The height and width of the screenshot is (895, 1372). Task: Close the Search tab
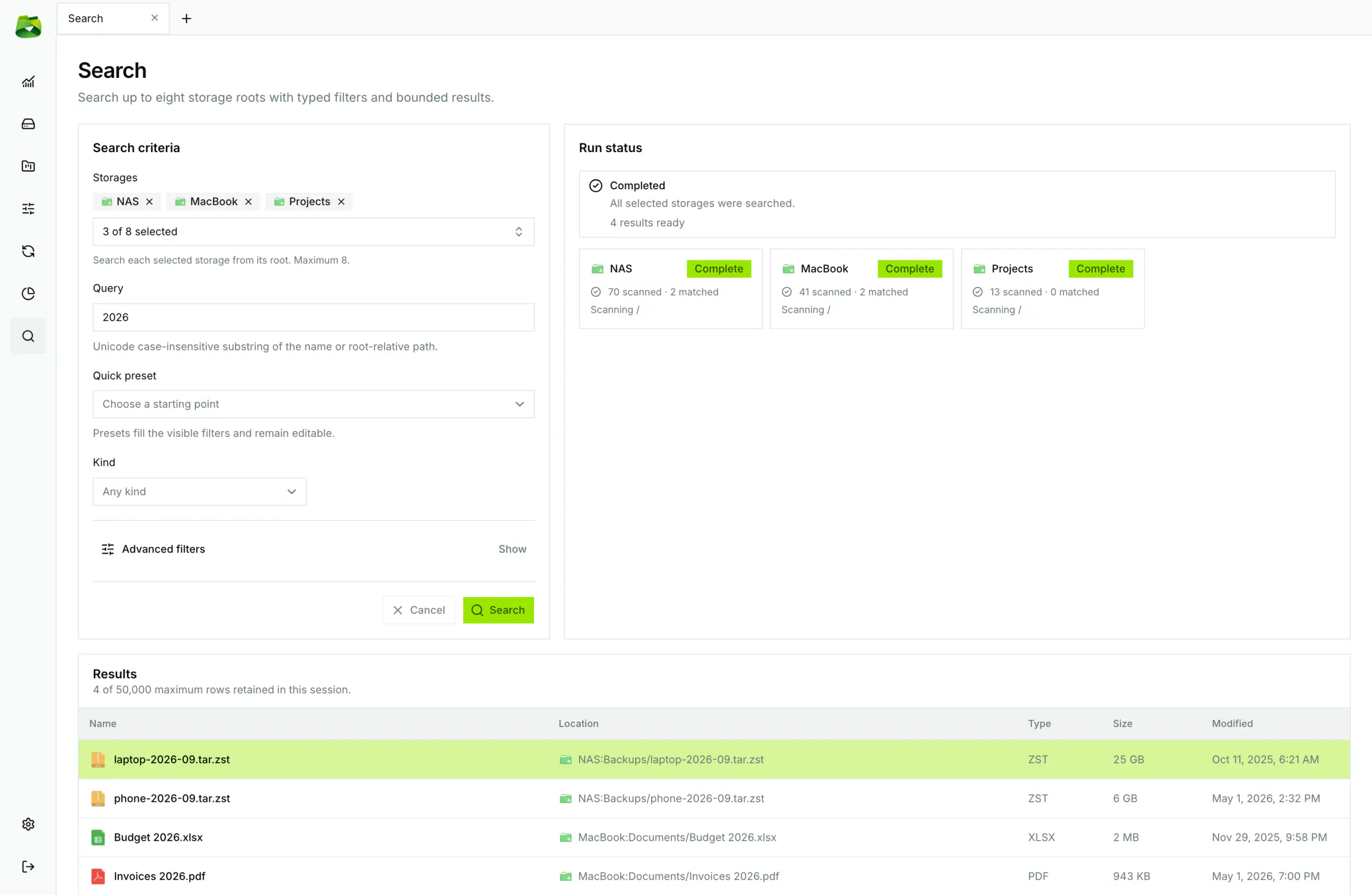154,18
